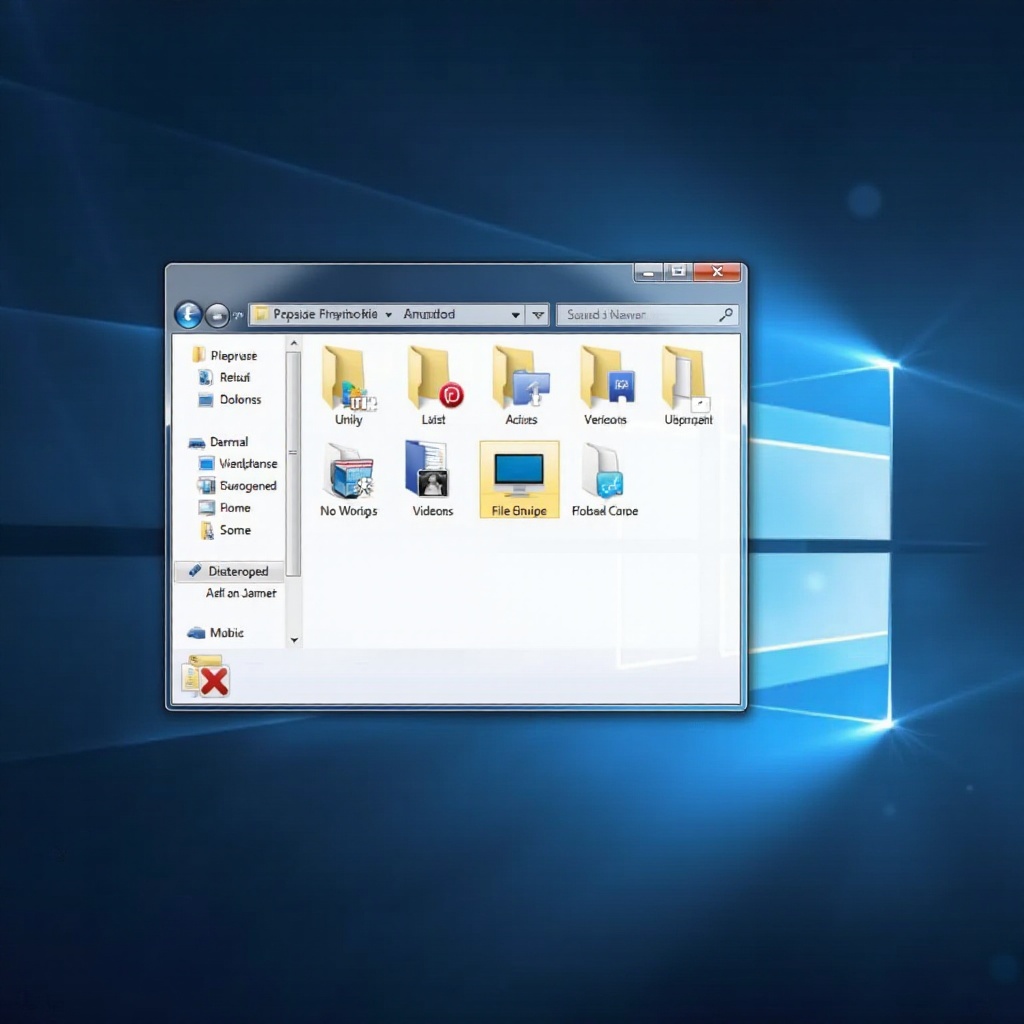Select the Mobic sidebar entry
Image resolution: width=1024 pixels, height=1024 pixels.
224,632
